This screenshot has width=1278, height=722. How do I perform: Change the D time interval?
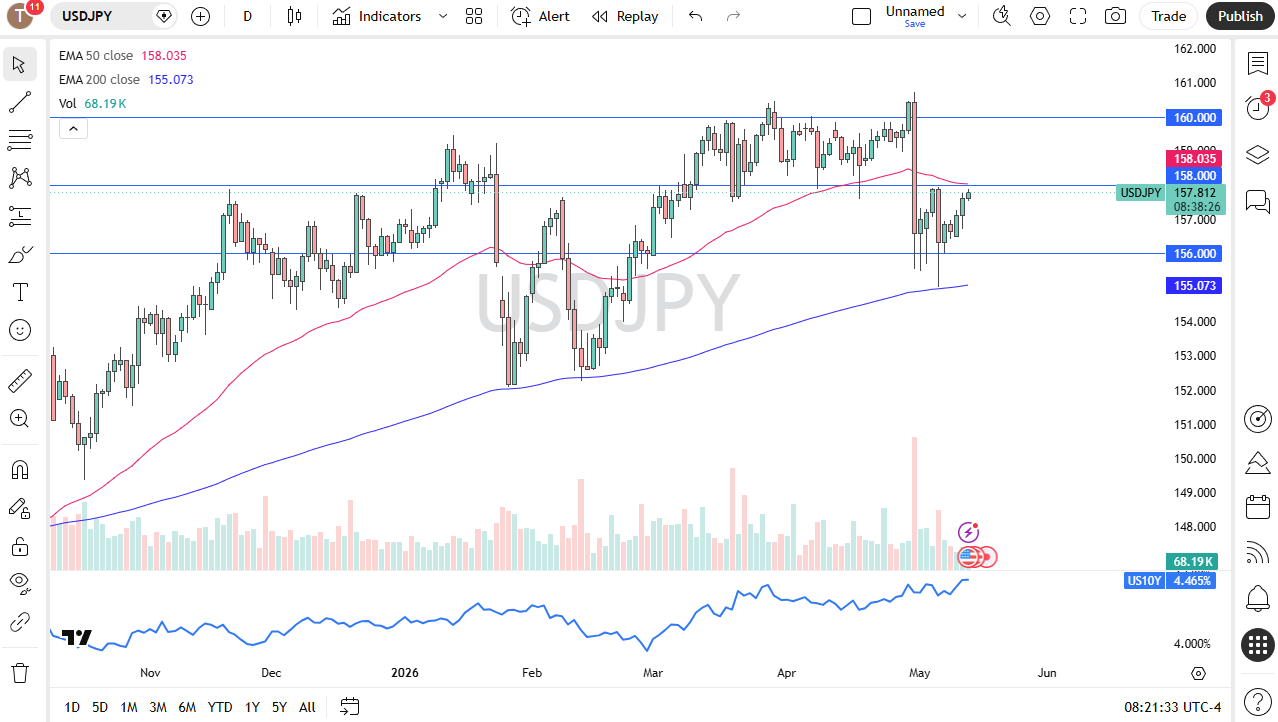247,16
